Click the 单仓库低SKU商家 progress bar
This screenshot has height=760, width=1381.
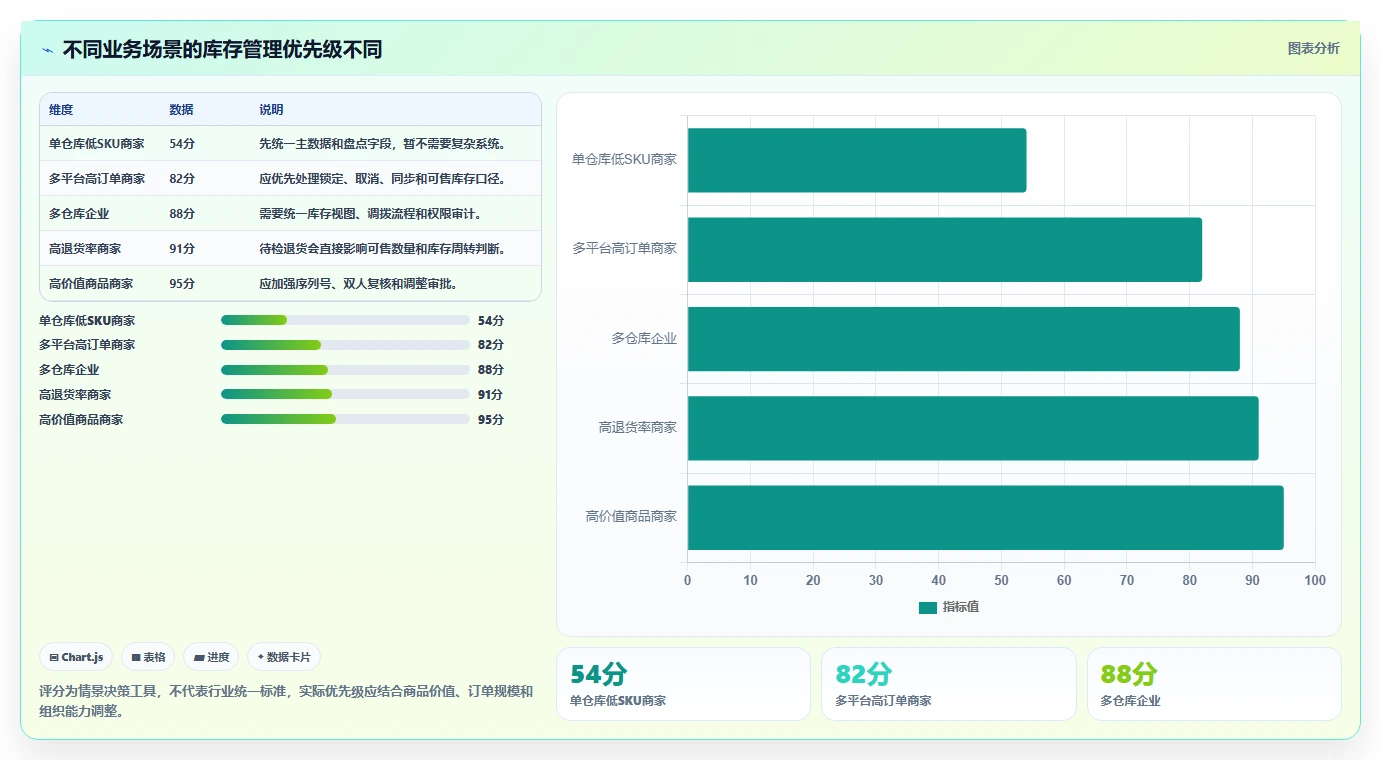point(345,320)
